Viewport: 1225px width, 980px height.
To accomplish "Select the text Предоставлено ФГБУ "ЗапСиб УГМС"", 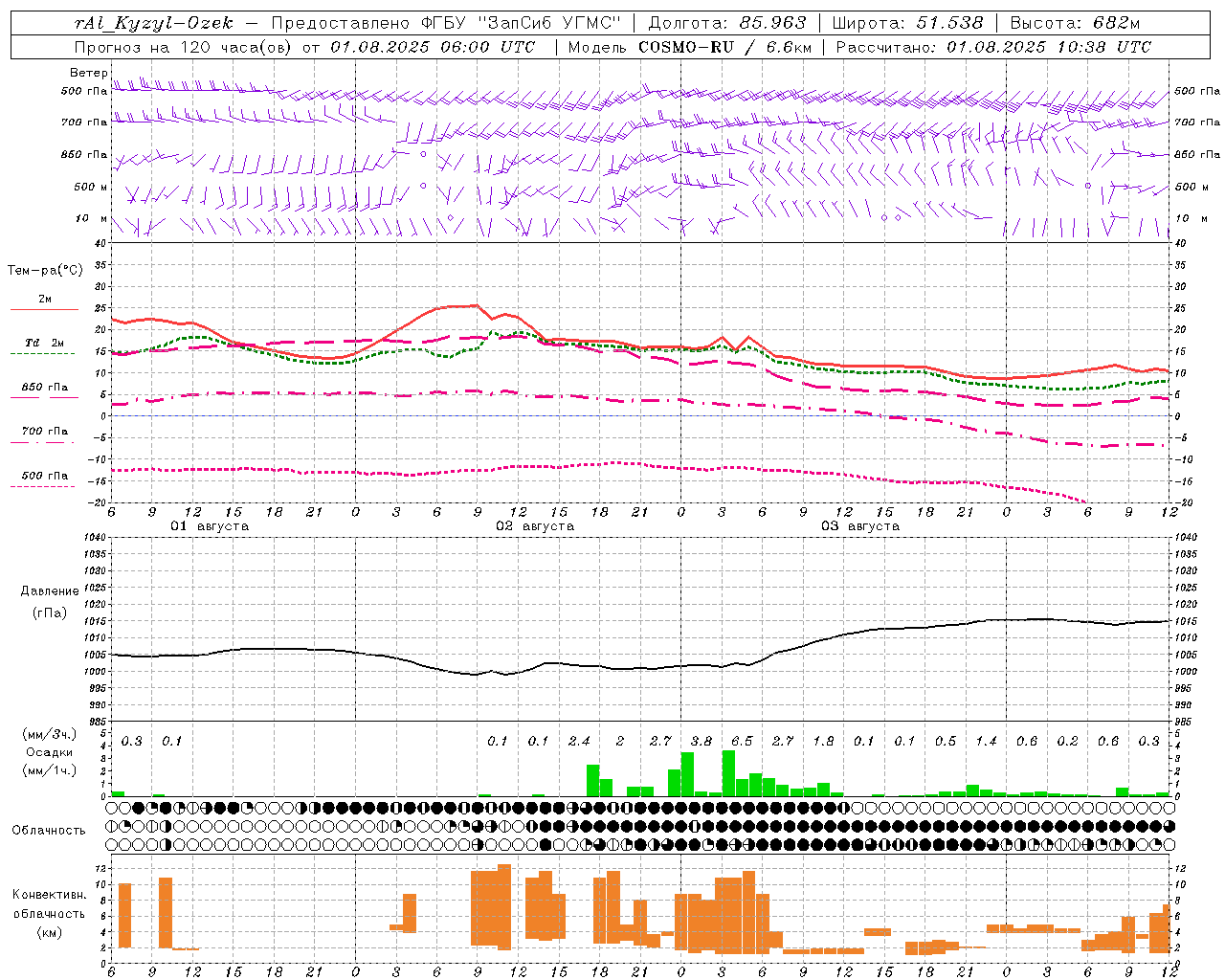I will tap(446, 24).
